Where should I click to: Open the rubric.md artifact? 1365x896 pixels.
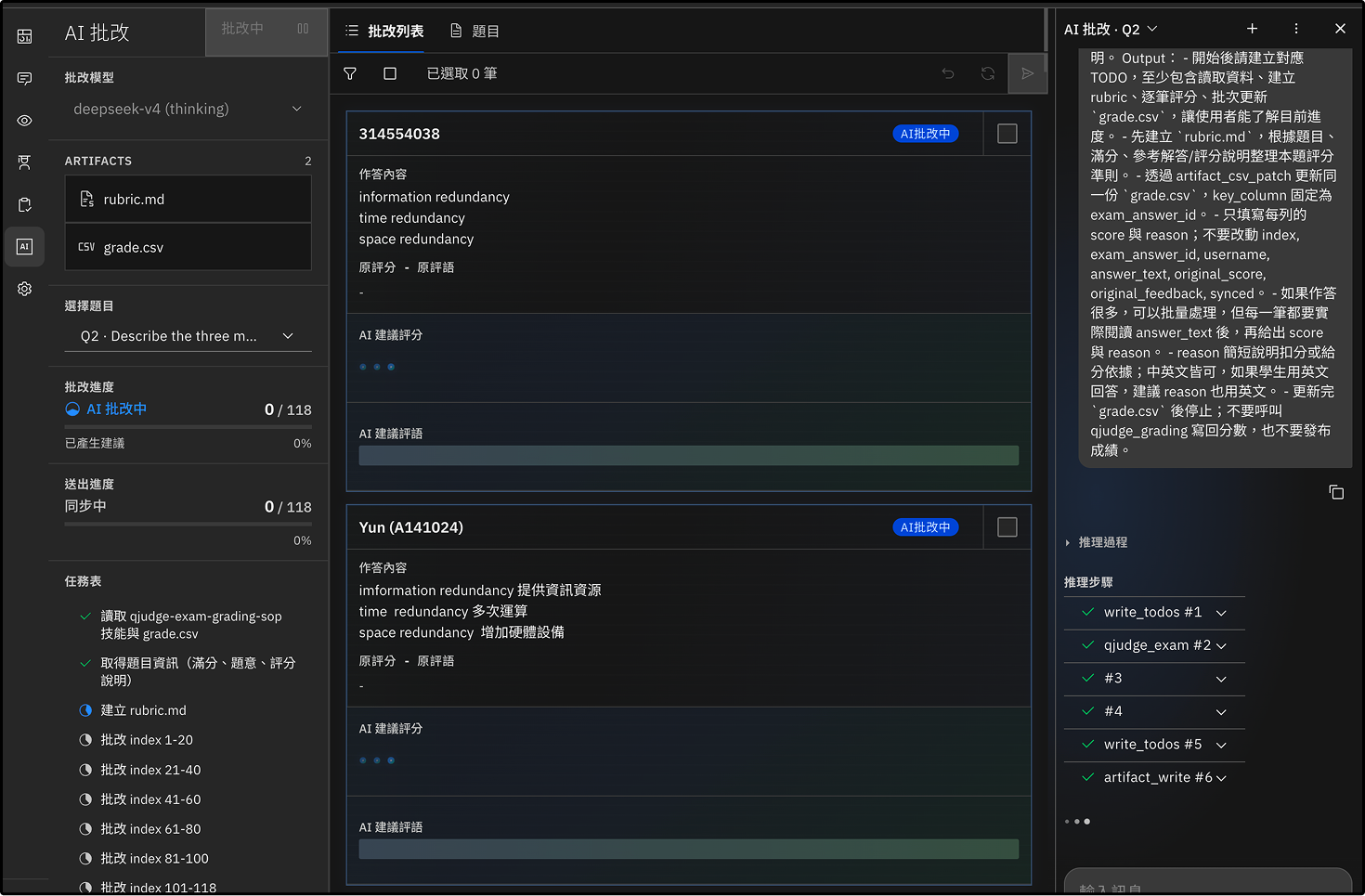188,199
